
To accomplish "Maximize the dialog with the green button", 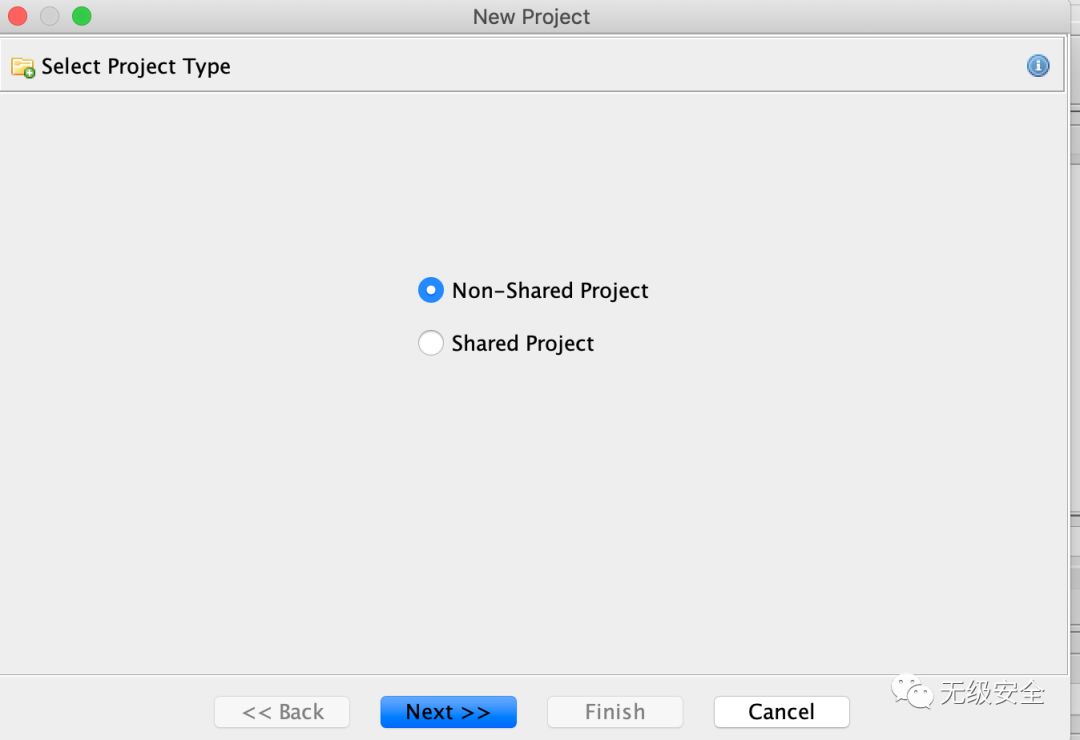I will point(81,16).
